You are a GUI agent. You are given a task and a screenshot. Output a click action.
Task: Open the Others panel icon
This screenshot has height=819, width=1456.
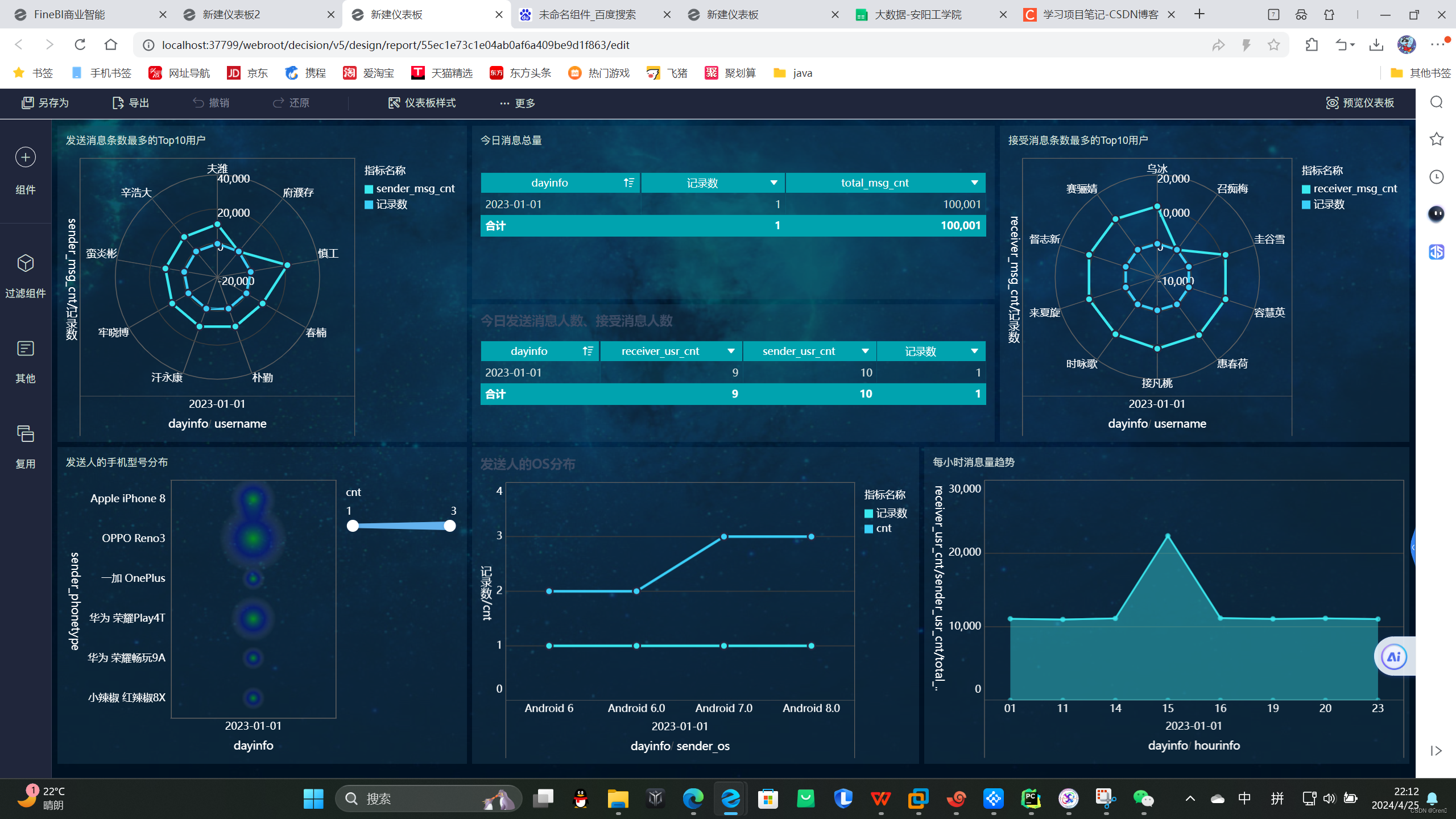pos(26,349)
